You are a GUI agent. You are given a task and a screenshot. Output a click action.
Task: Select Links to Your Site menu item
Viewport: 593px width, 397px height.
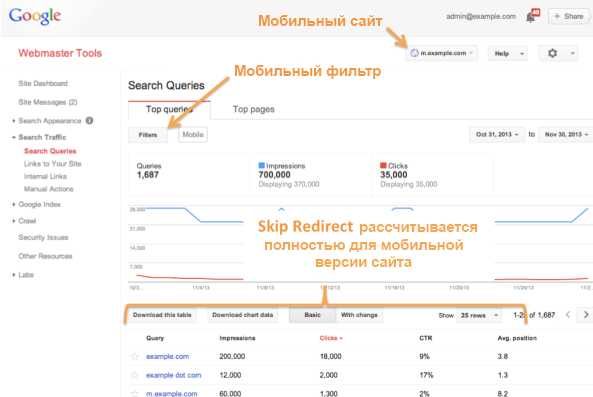coord(53,164)
